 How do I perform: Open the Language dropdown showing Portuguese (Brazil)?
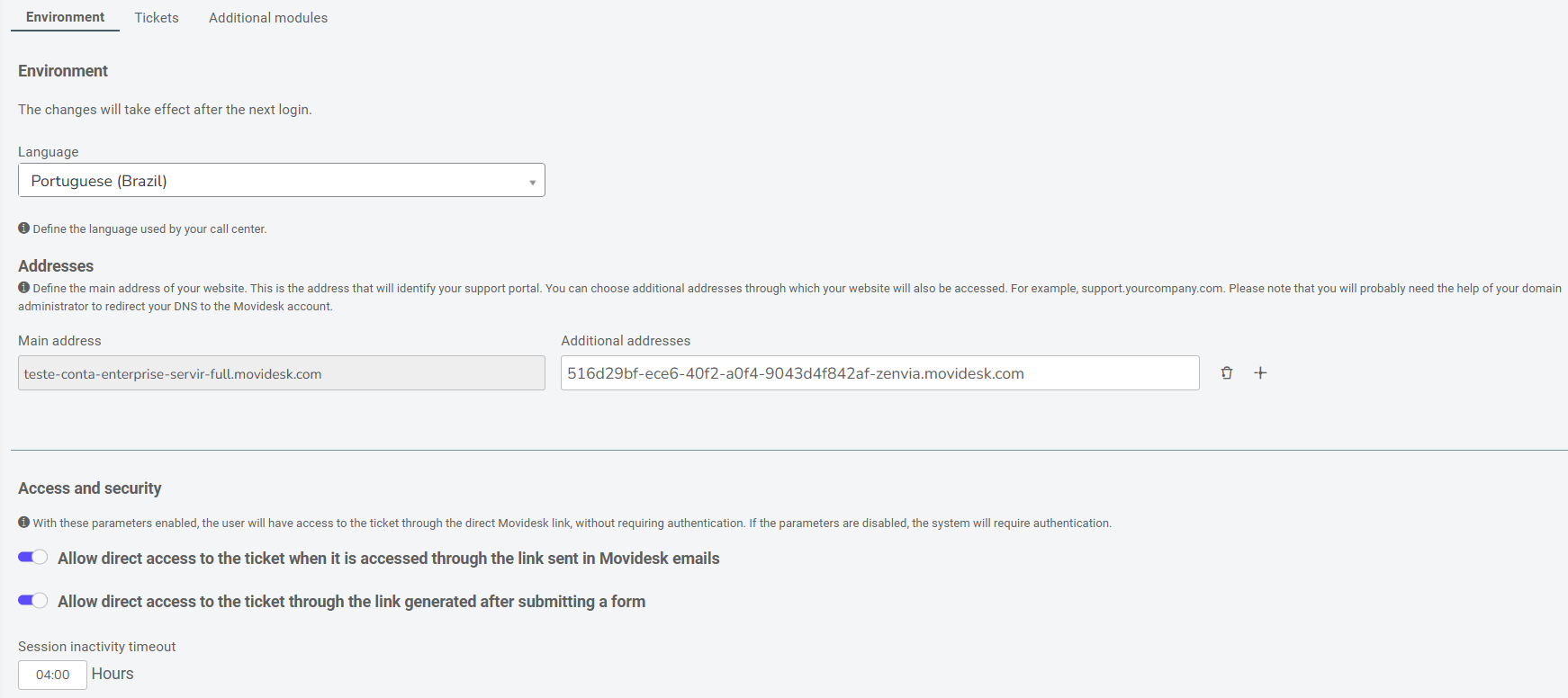click(x=282, y=180)
